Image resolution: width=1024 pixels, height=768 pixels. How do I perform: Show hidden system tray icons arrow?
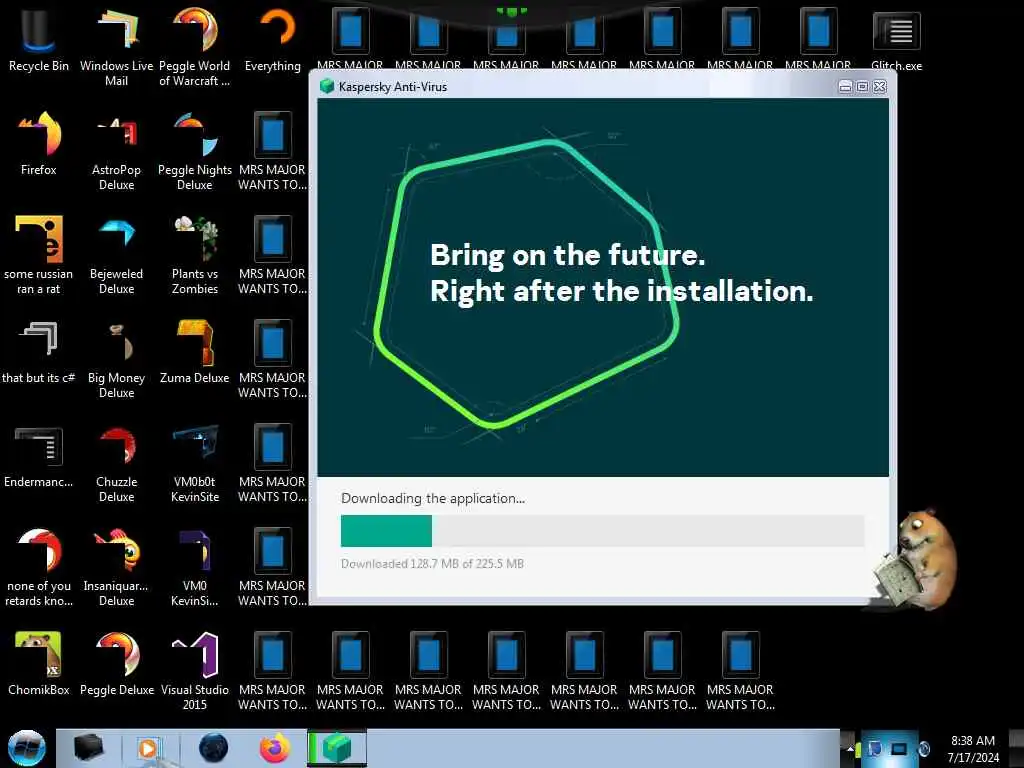pyautogui.click(x=850, y=748)
